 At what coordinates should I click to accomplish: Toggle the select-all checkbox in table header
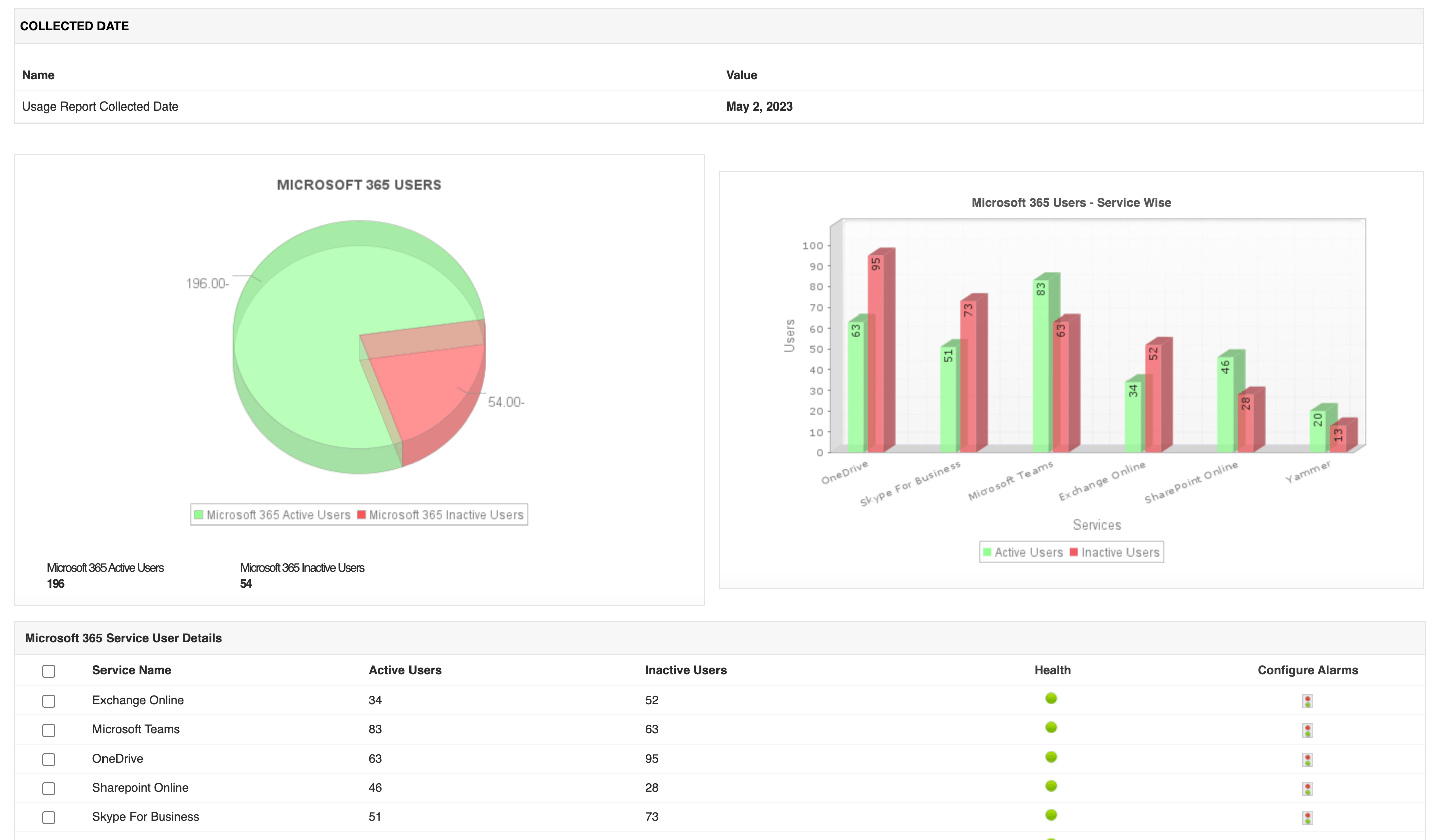point(49,671)
